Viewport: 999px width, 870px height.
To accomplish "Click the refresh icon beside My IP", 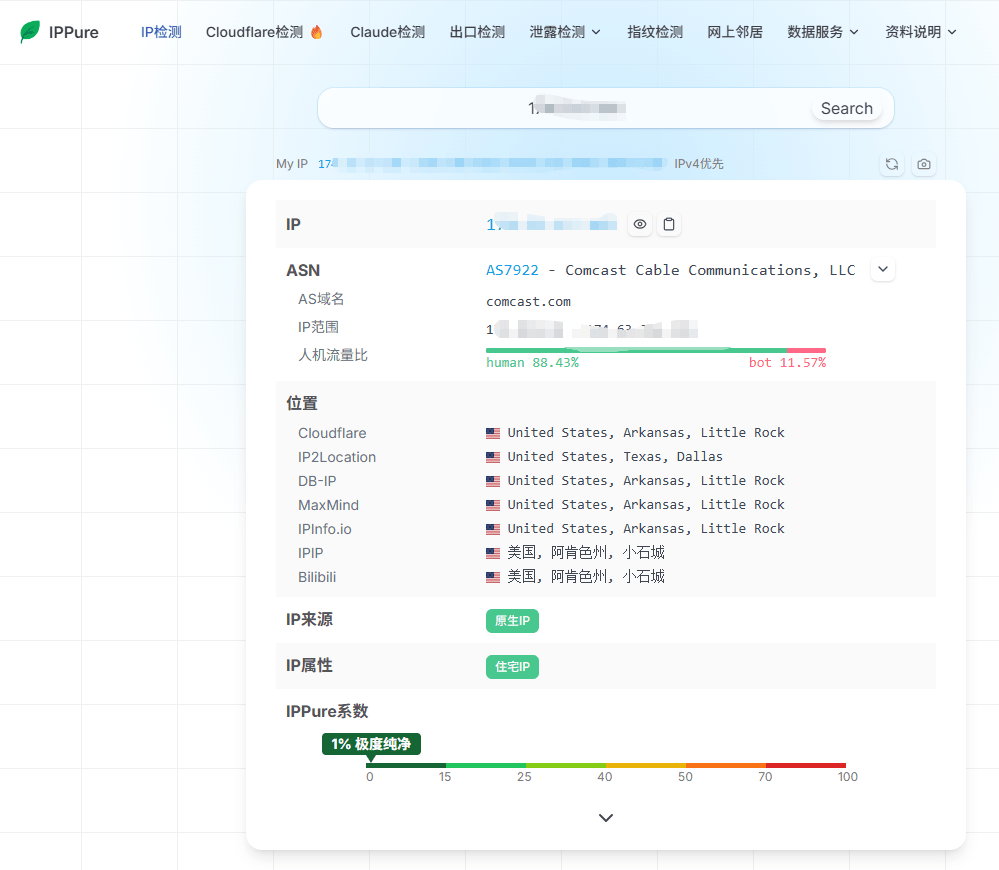I will point(892,164).
